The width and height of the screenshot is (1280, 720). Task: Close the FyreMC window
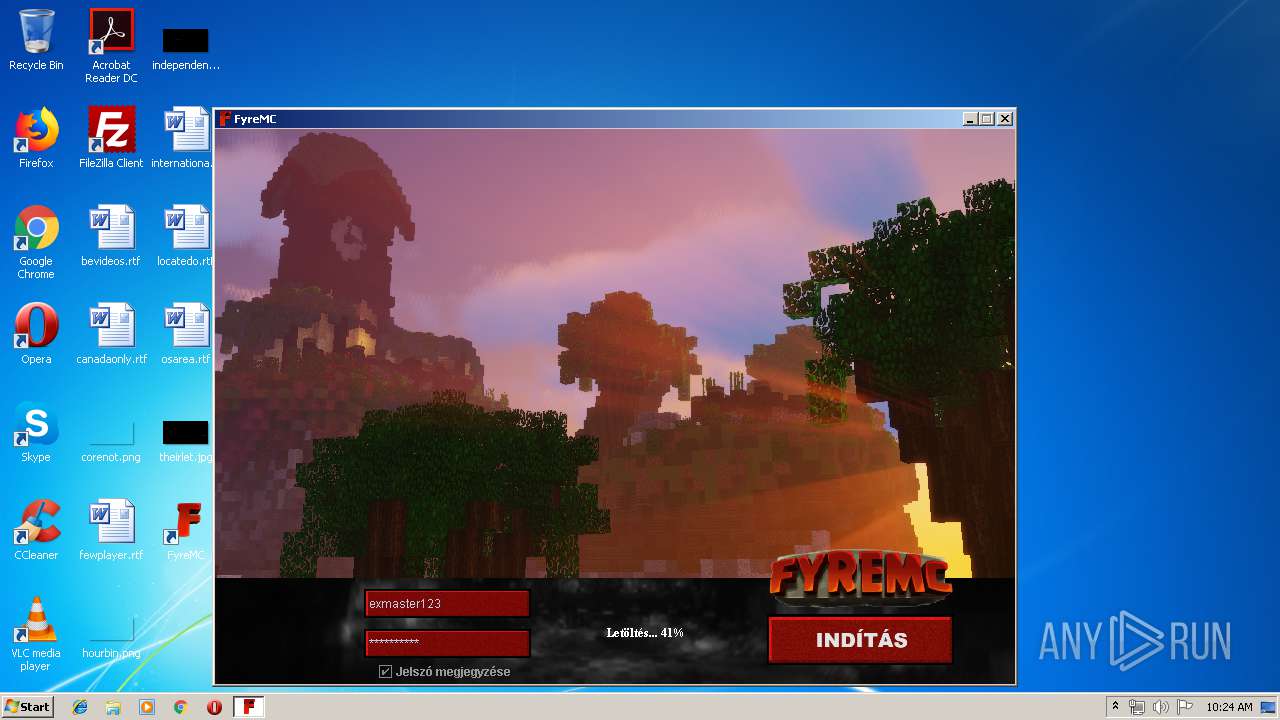[1005, 119]
